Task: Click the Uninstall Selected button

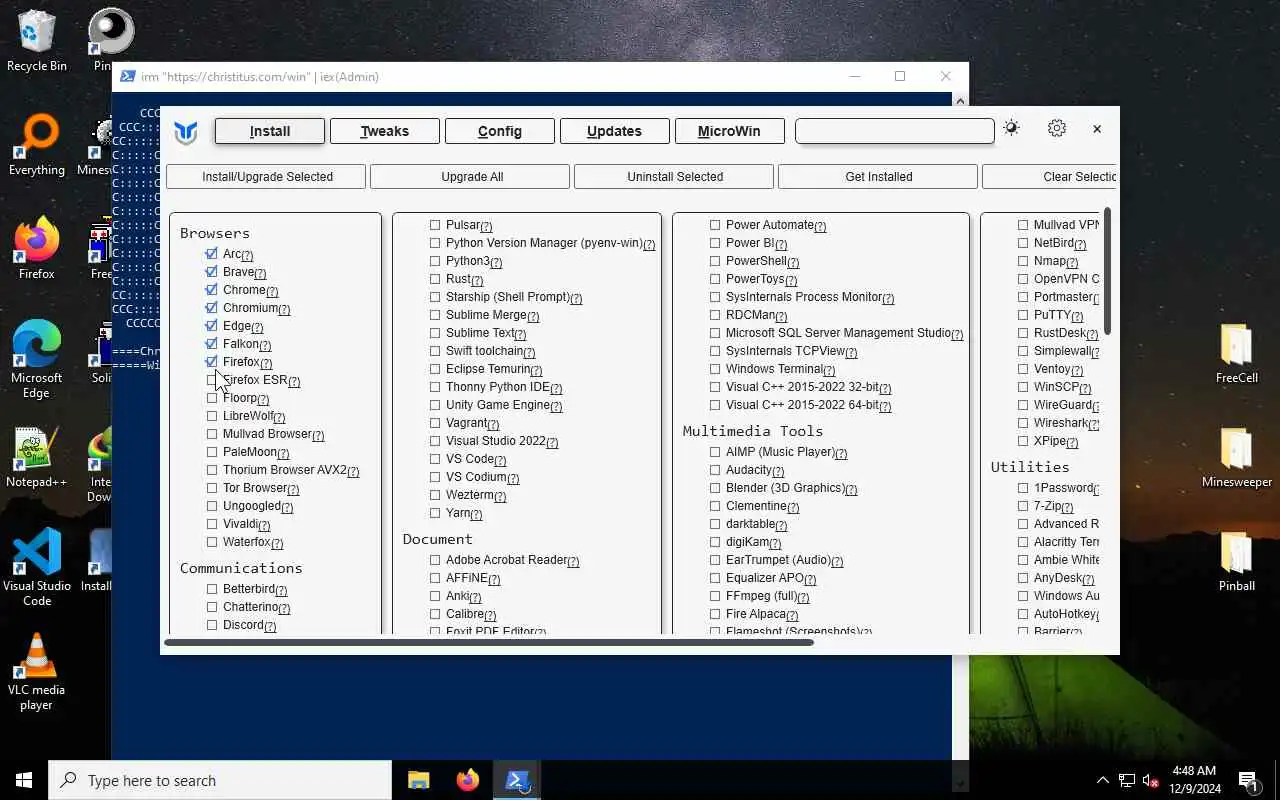Action: pos(675,177)
